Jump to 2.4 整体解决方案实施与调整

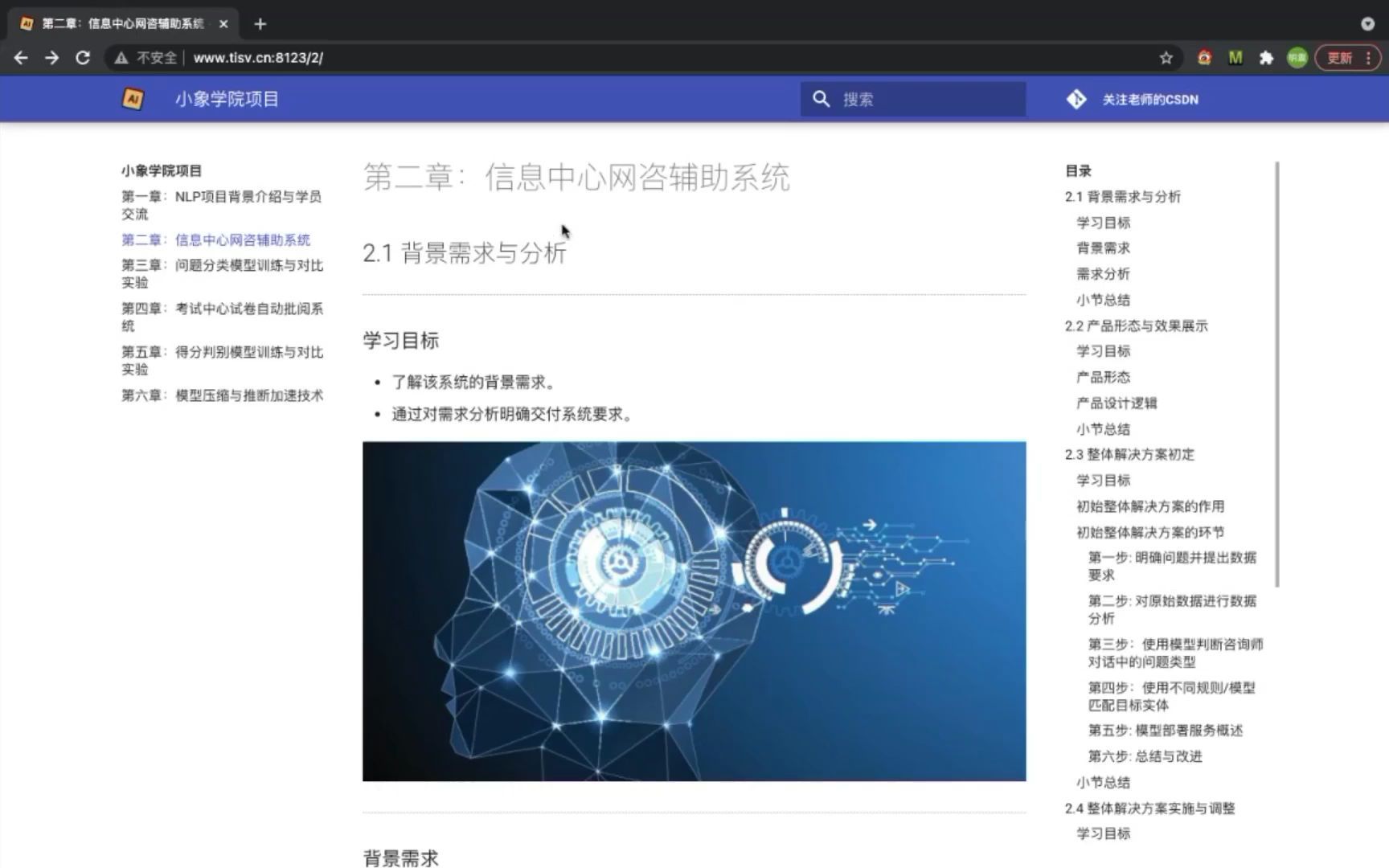tap(1149, 809)
